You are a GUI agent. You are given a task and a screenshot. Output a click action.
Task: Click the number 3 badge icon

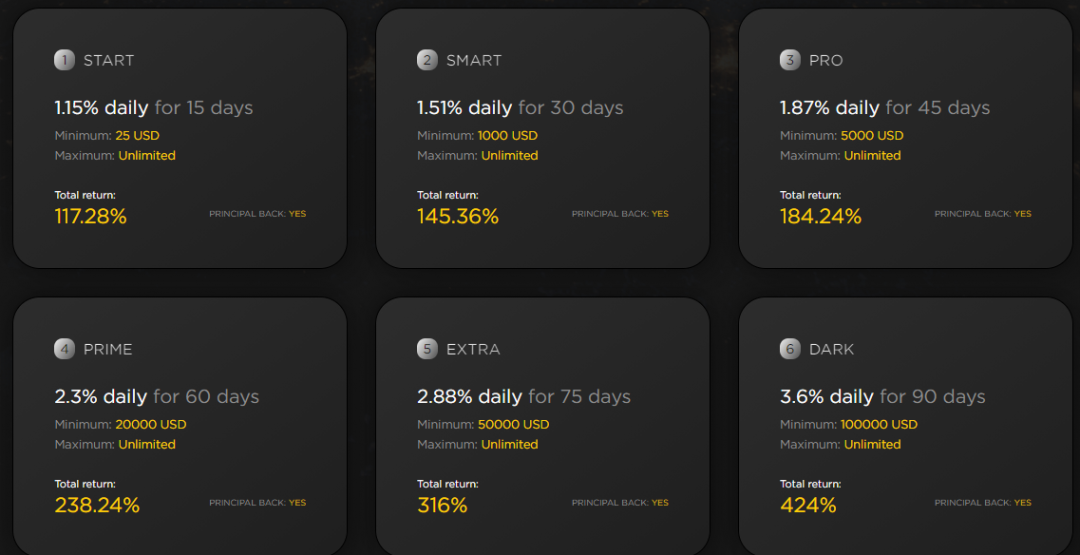(x=790, y=60)
